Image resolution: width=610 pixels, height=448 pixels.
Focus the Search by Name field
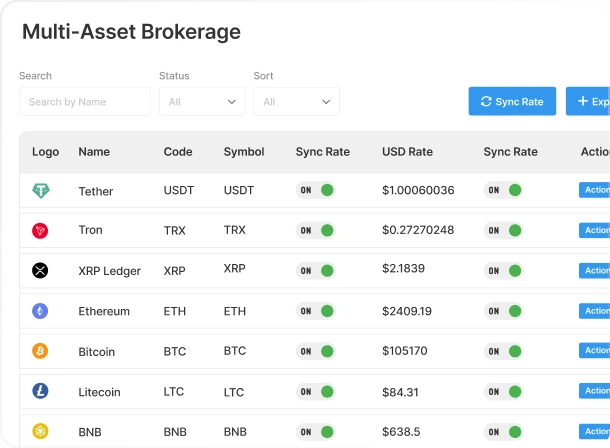[85, 102]
